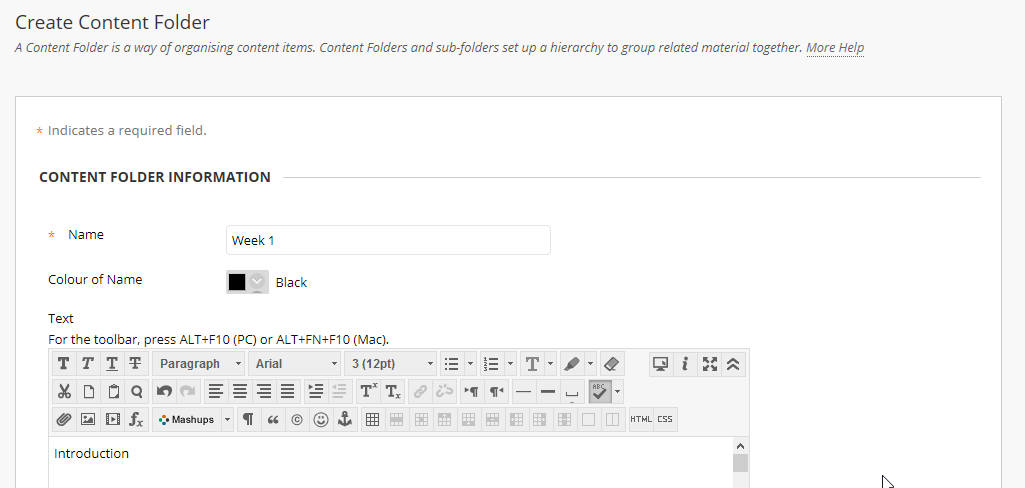The width and height of the screenshot is (1025, 488).
Task: Erase formatting with eraser icon
Action: point(612,364)
